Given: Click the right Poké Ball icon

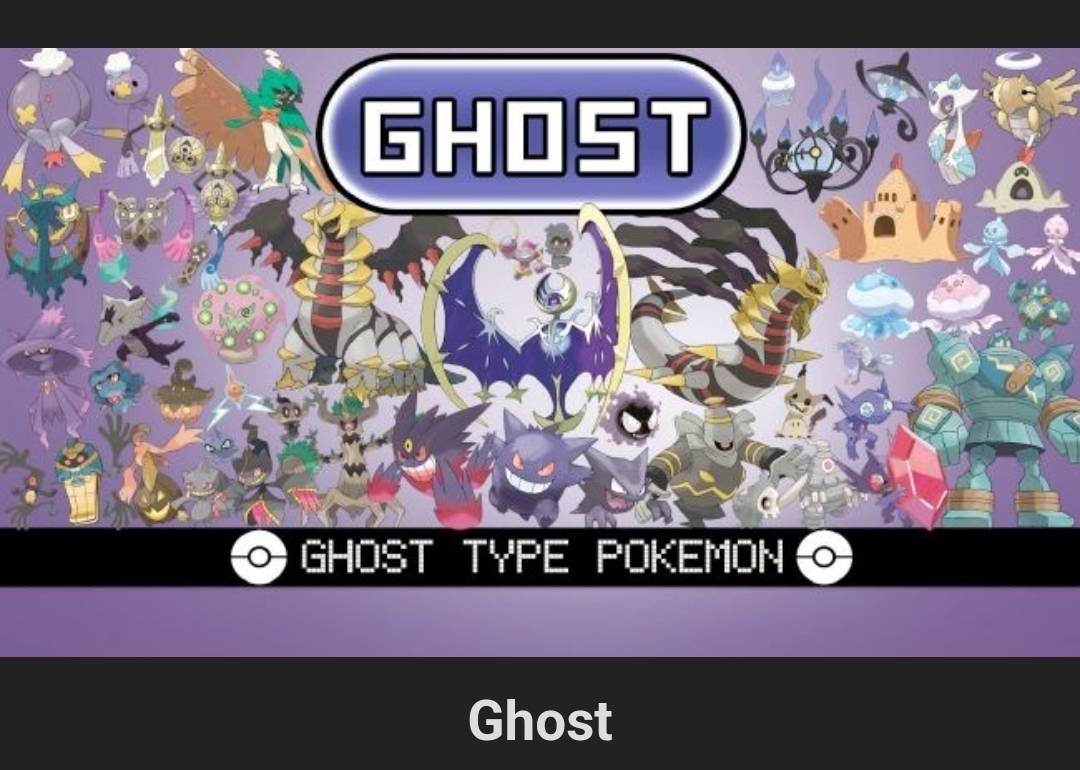Looking at the screenshot, I should pos(824,556).
